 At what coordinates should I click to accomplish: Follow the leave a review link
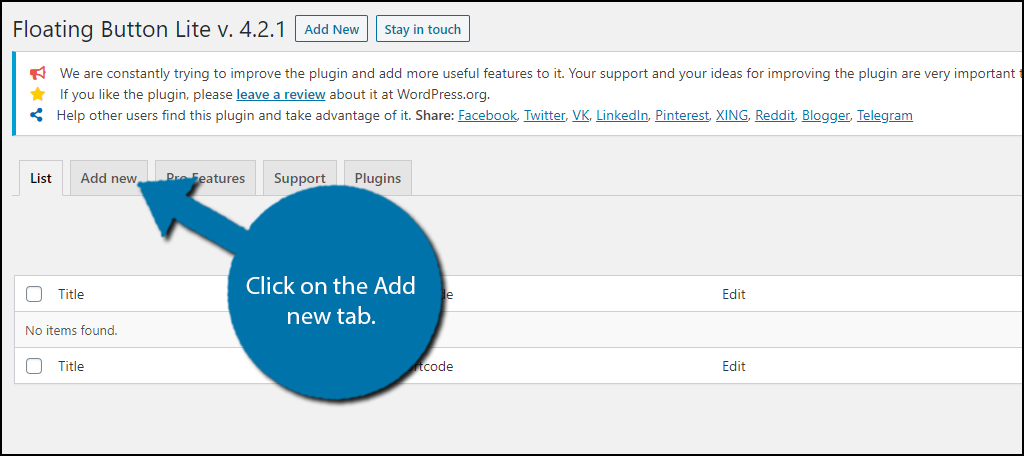[281, 94]
